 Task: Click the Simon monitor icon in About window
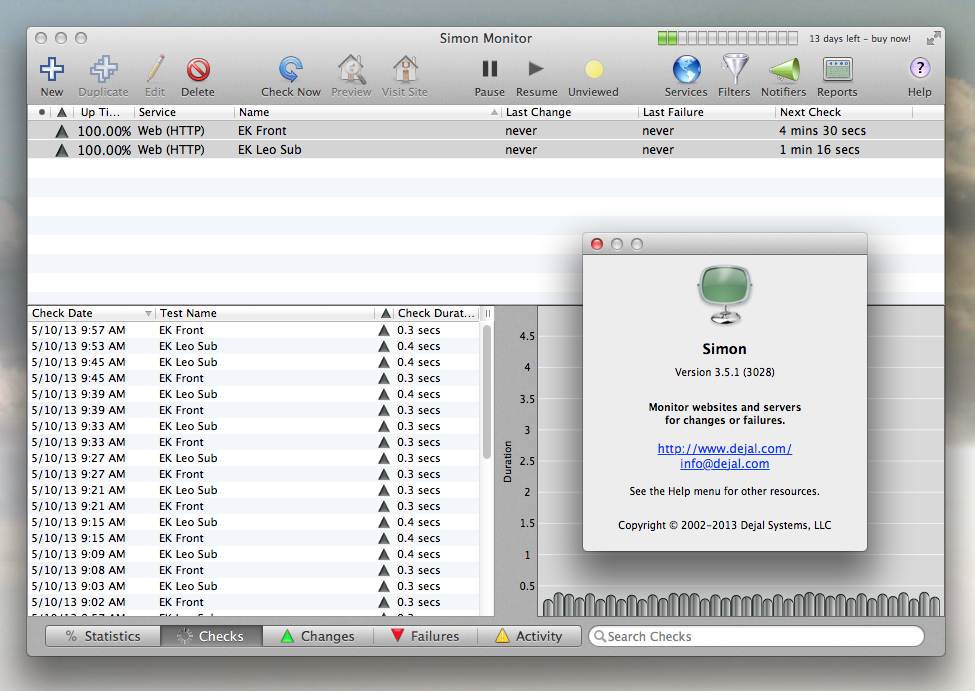[724, 295]
